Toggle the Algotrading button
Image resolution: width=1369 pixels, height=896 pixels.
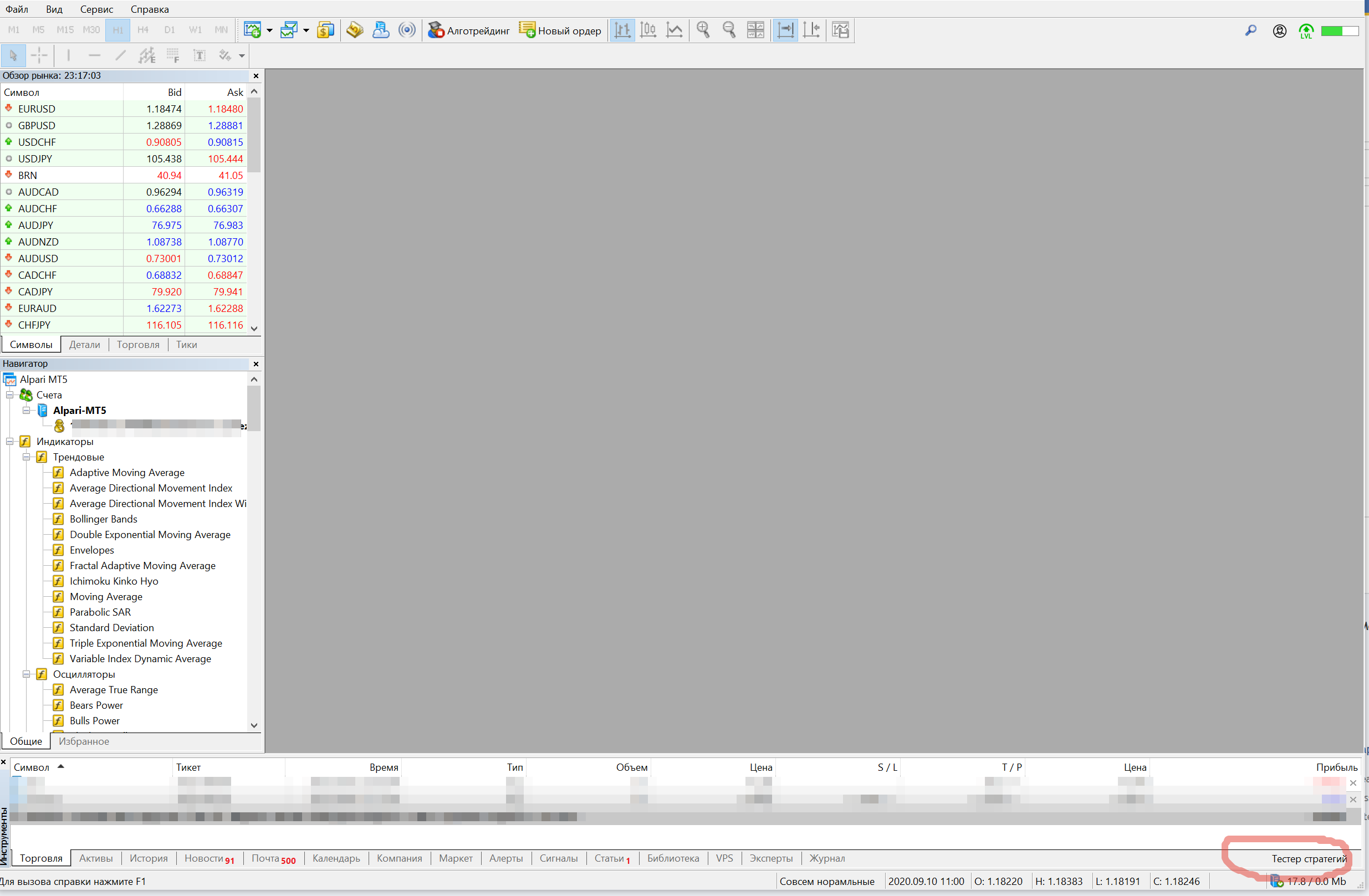pyautogui.click(x=468, y=30)
